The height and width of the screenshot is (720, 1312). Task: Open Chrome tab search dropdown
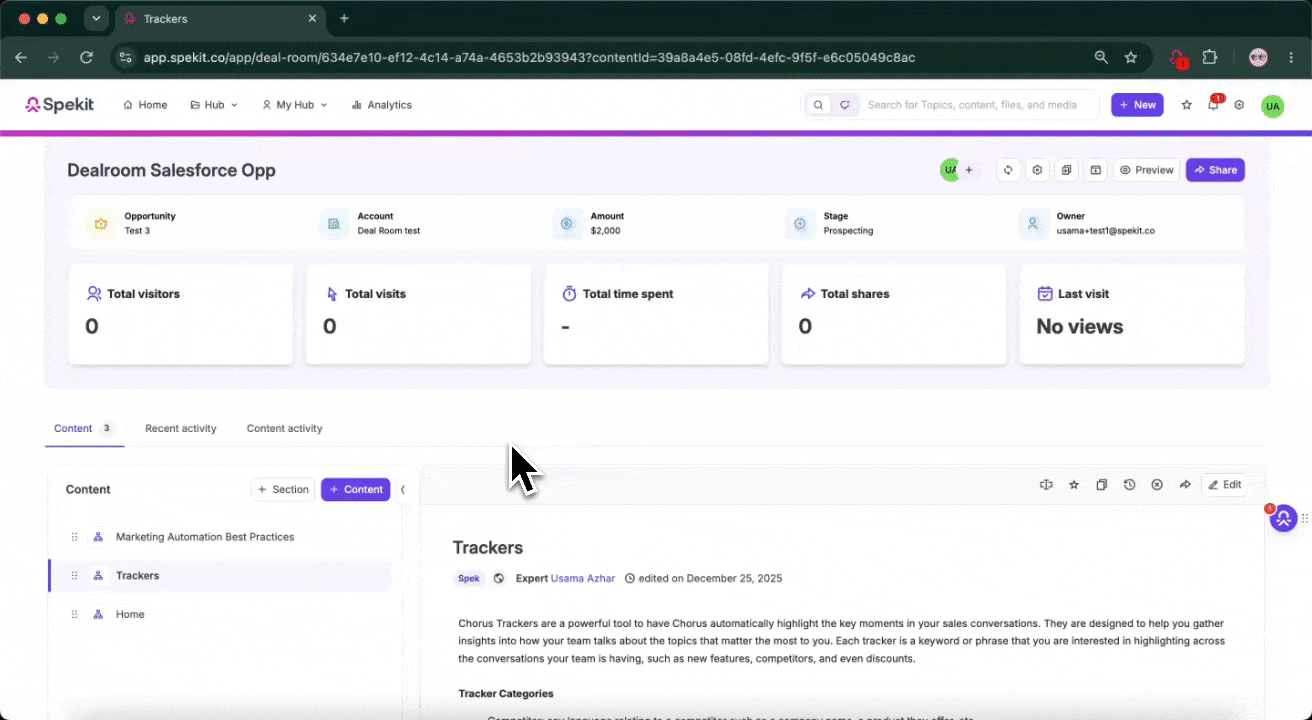pos(96,18)
